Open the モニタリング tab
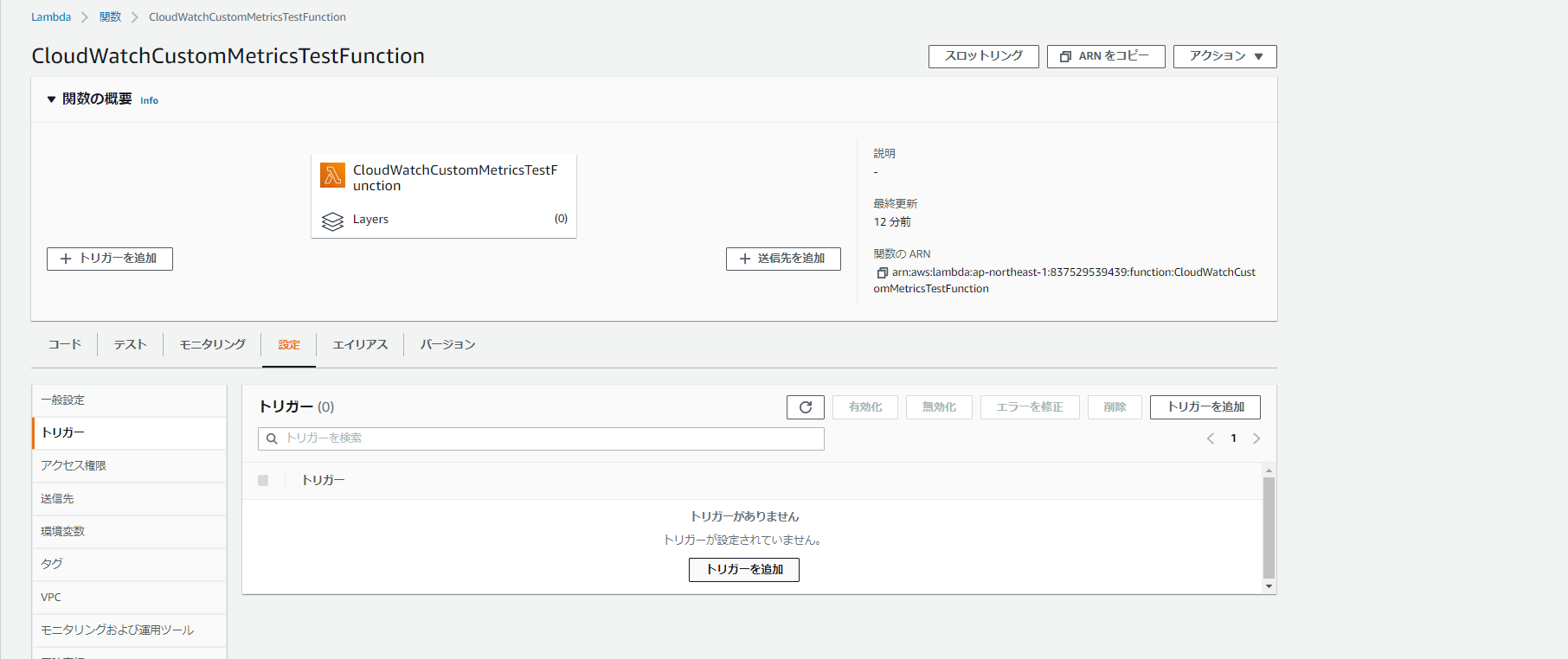The width and height of the screenshot is (1568, 659). 213,344
